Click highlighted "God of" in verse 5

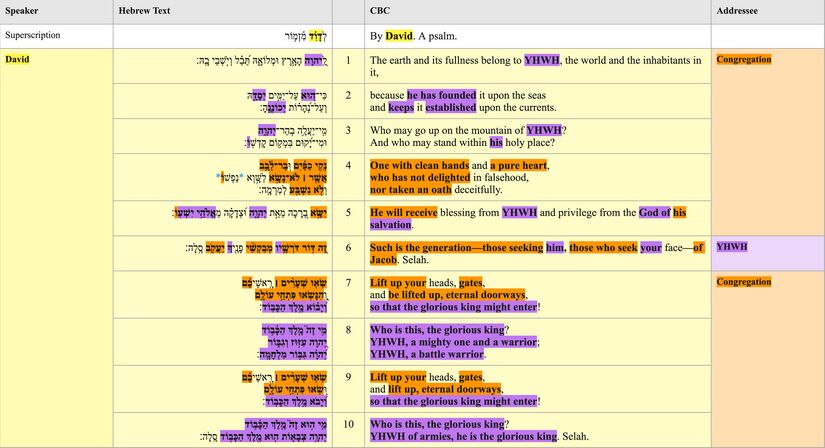coord(651,212)
